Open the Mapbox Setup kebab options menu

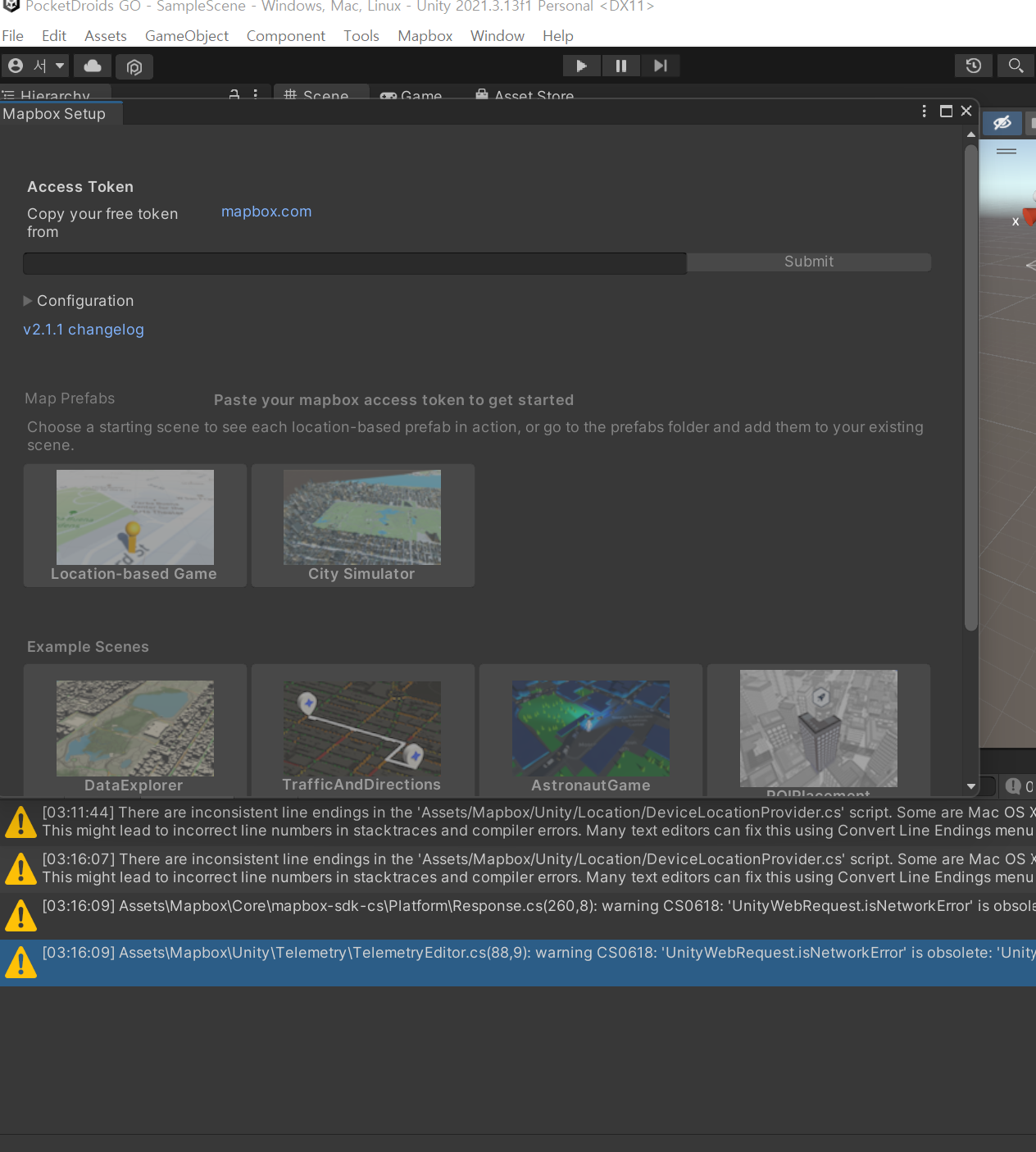[x=925, y=111]
